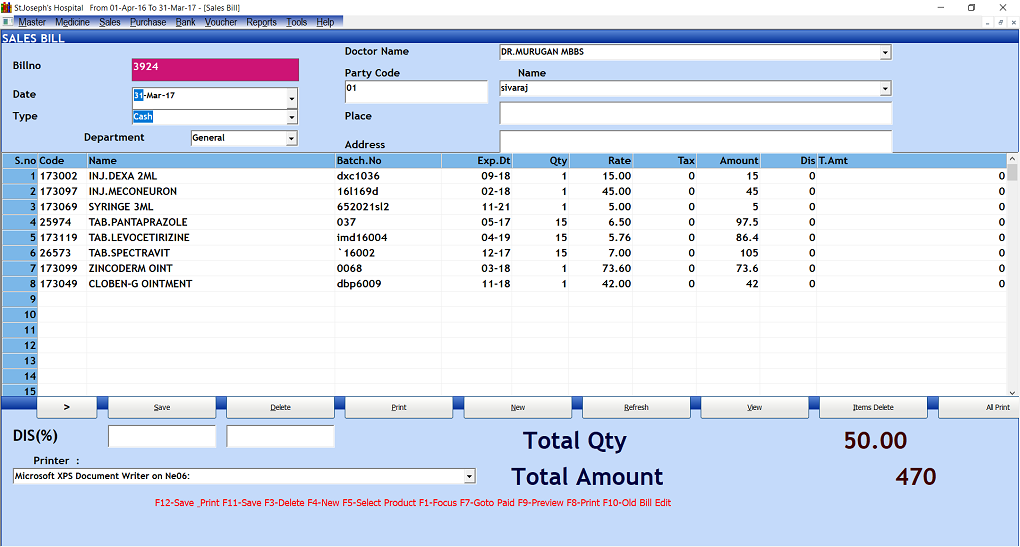Image resolution: width=1020 pixels, height=547 pixels.
Task: Open the Doctor Name dropdown
Action: pos(885,53)
